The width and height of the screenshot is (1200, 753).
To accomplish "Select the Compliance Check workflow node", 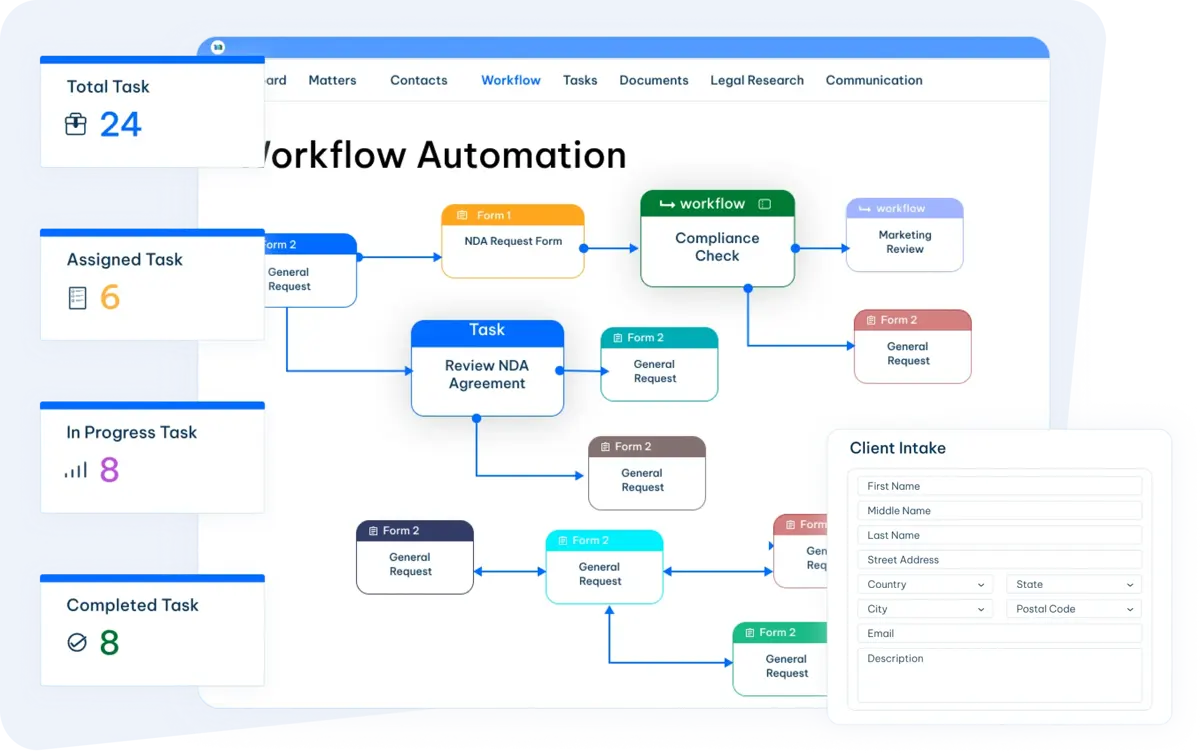I will coord(718,239).
